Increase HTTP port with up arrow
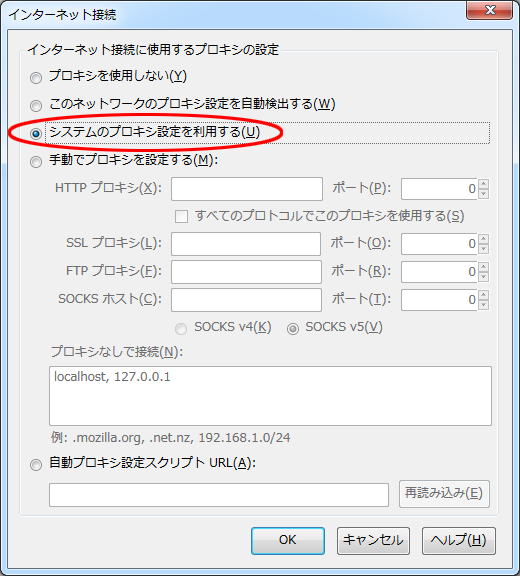The width and height of the screenshot is (520, 576). click(x=484, y=184)
